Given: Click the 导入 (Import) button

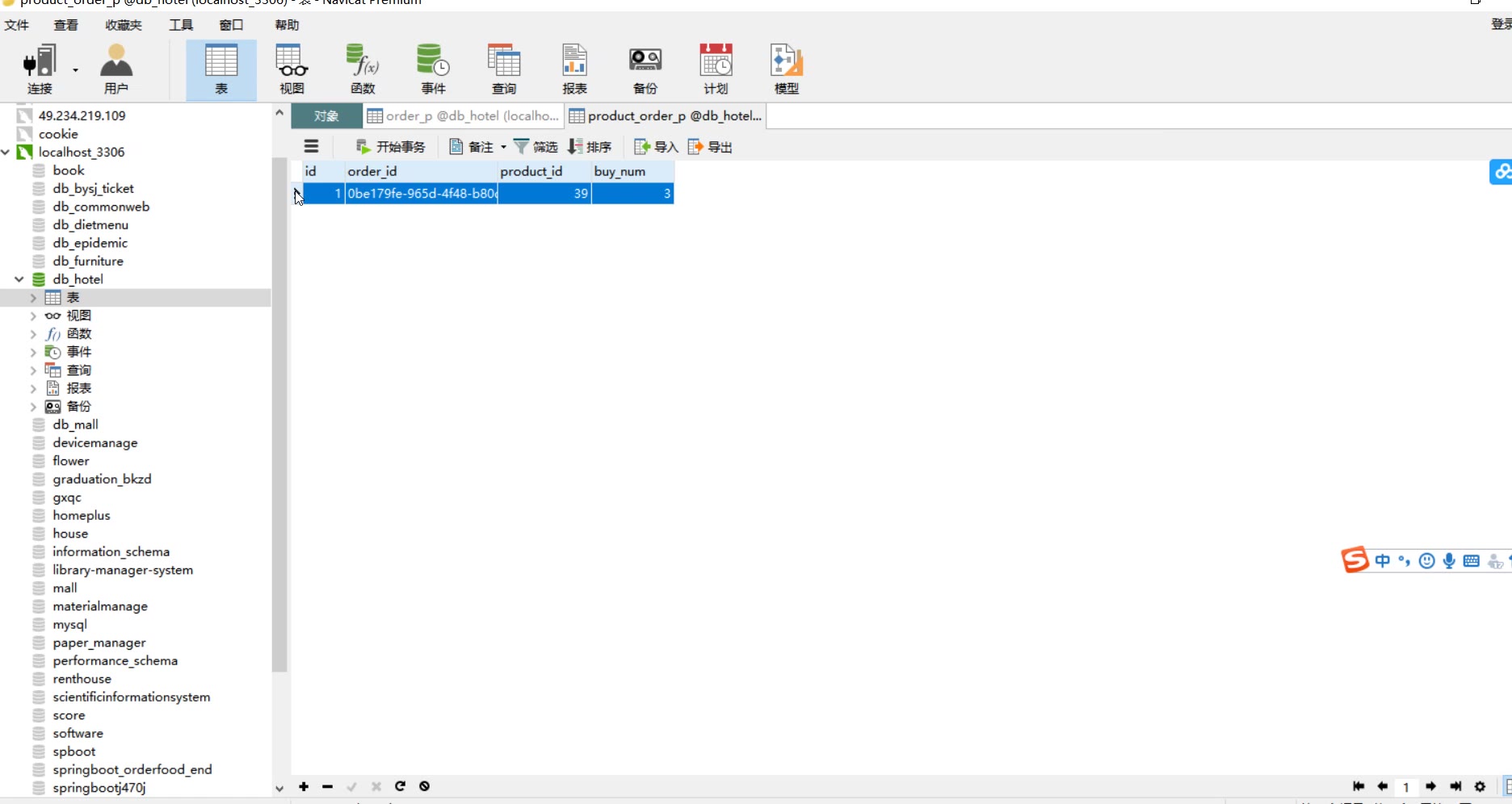Looking at the screenshot, I should (x=656, y=147).
